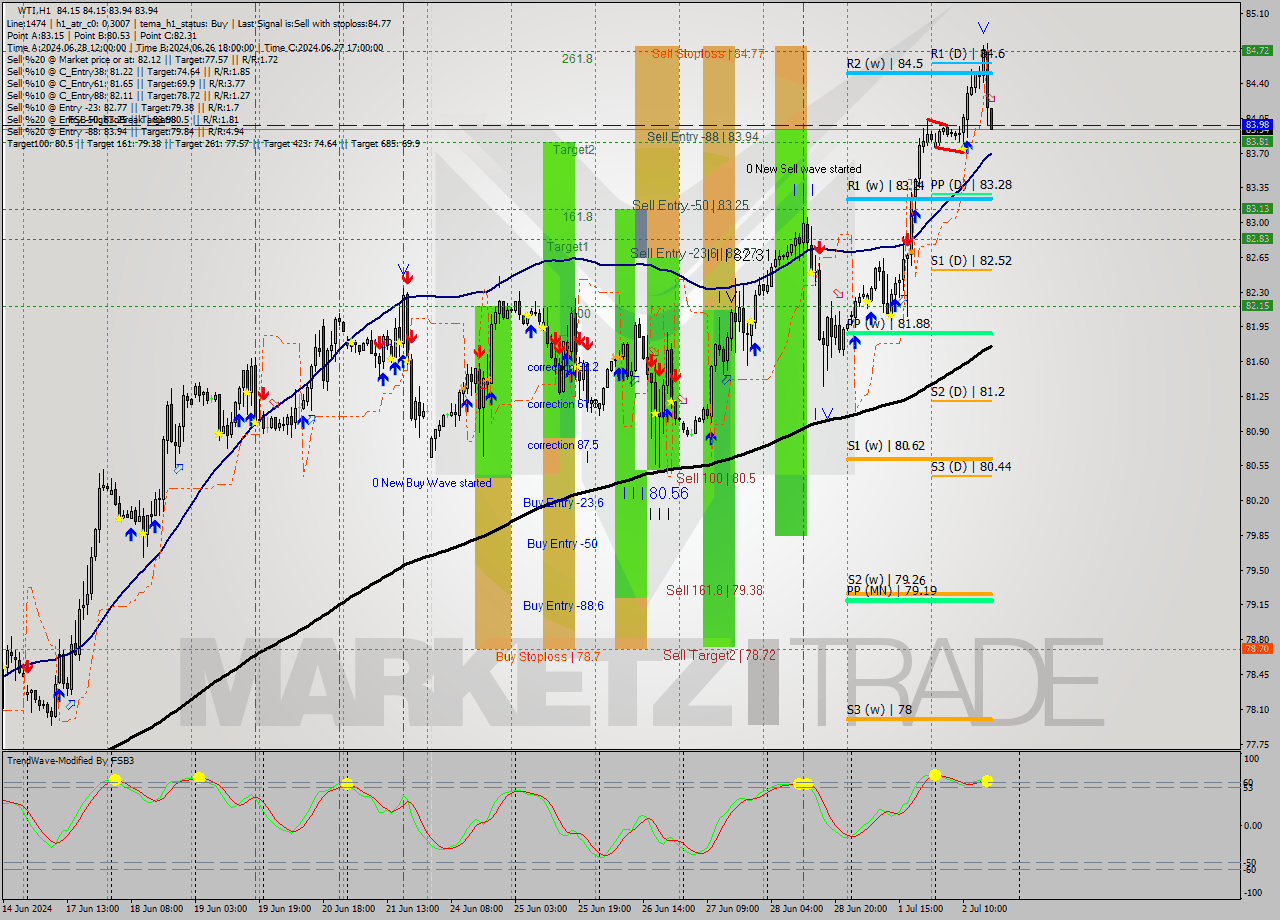This screenshot has height=920, width=1280.
Task: Click the 'S2 (D) | 81.2' label
Action: [x=967, y=392]
